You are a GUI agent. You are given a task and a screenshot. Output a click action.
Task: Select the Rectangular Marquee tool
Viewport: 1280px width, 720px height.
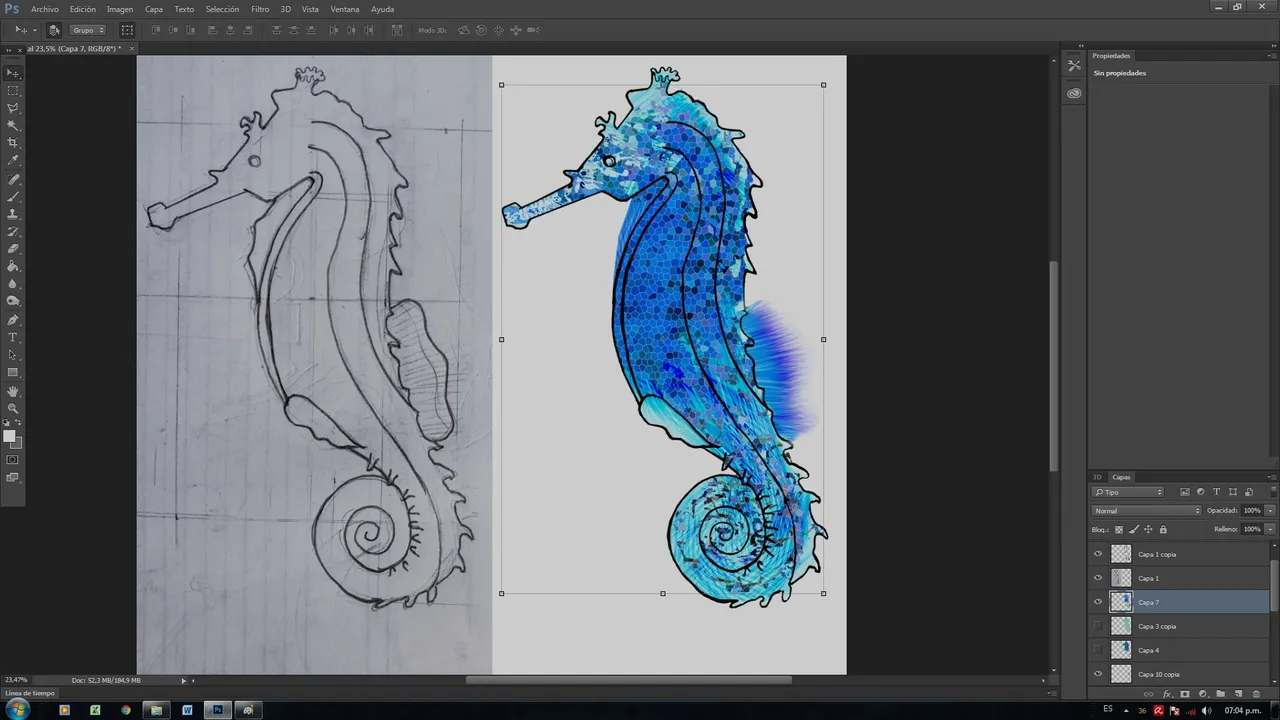click(13, 91)
